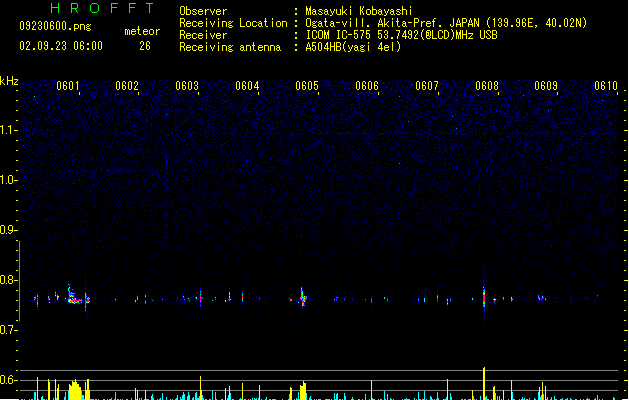Viewport: 629px width, 400px height.
Task: Click the ICOM IC-575 receiver text
Action: (402, 35)
